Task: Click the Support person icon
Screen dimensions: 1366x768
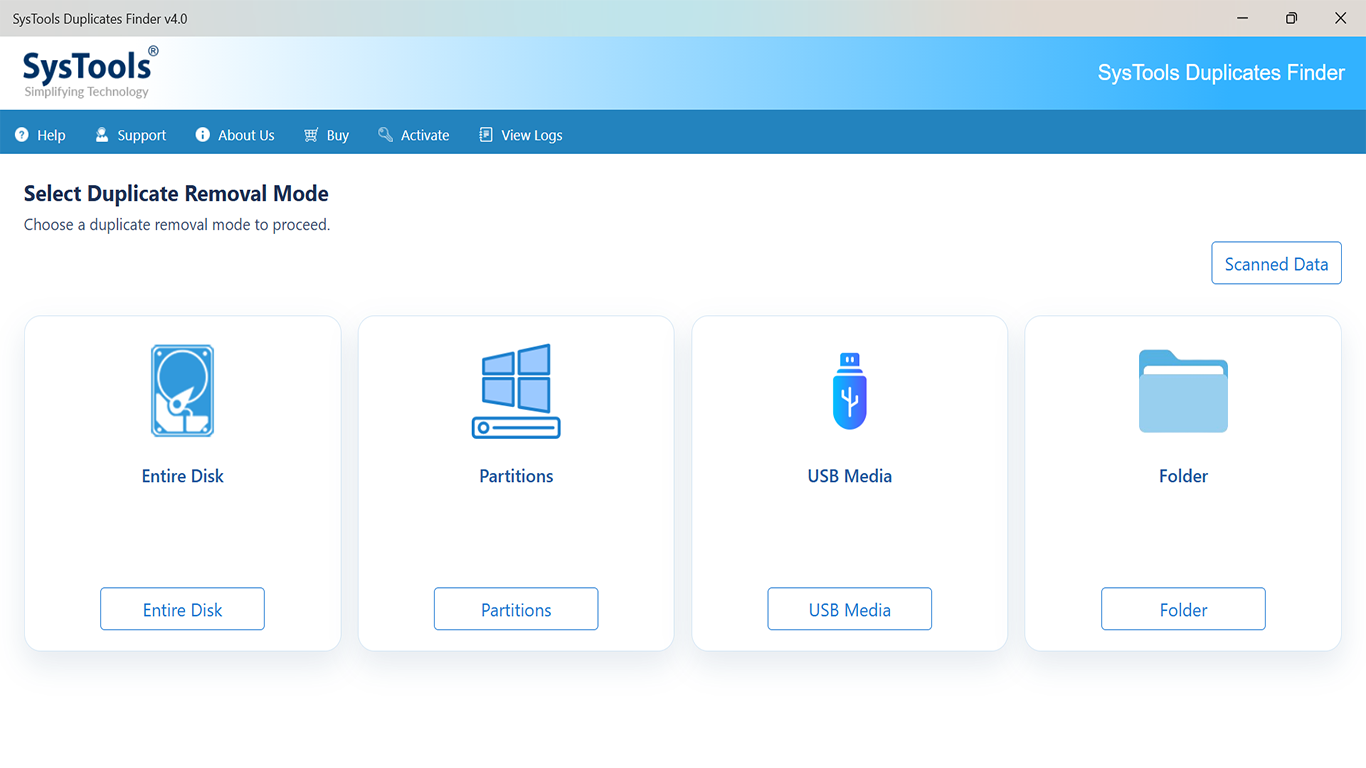Action: (x=101, y=135)
